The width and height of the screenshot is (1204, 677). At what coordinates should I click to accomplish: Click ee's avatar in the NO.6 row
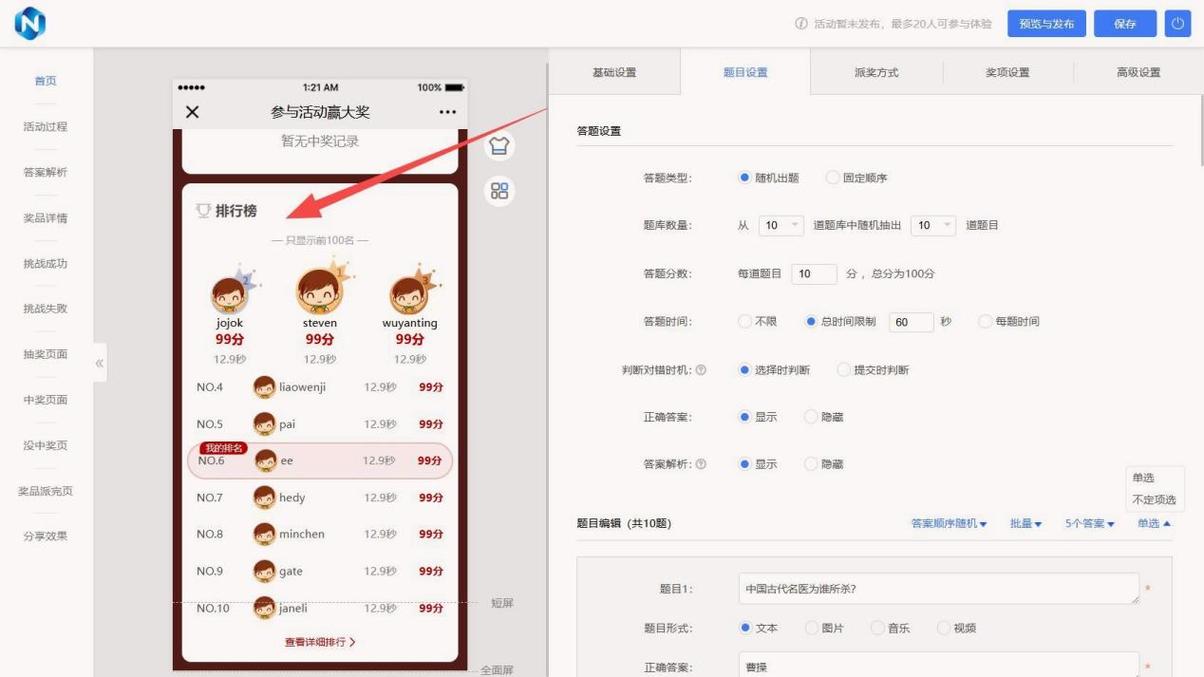pyautogui.click(x=265, y=461)
